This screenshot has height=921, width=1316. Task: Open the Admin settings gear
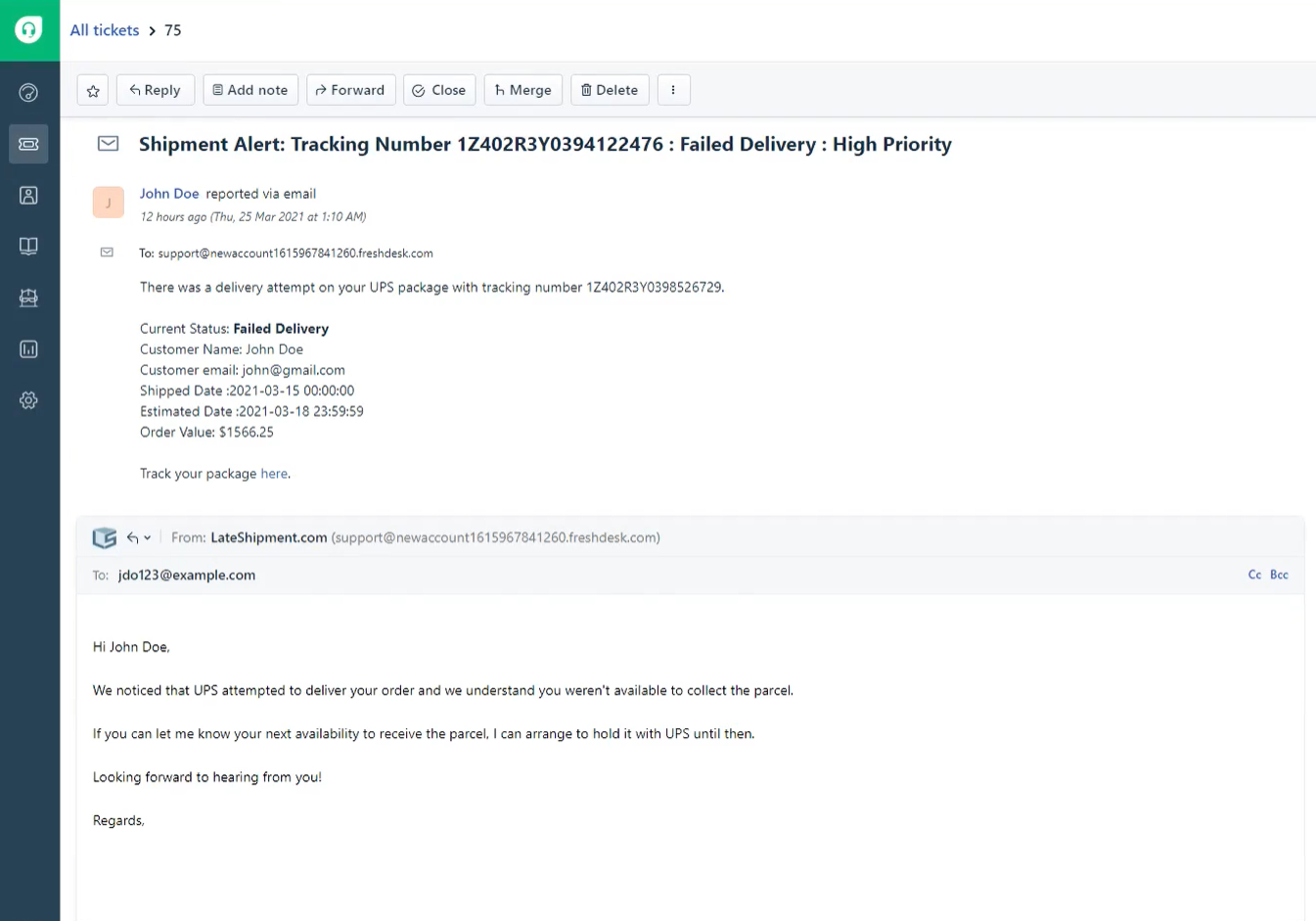[x=28, y=400]
